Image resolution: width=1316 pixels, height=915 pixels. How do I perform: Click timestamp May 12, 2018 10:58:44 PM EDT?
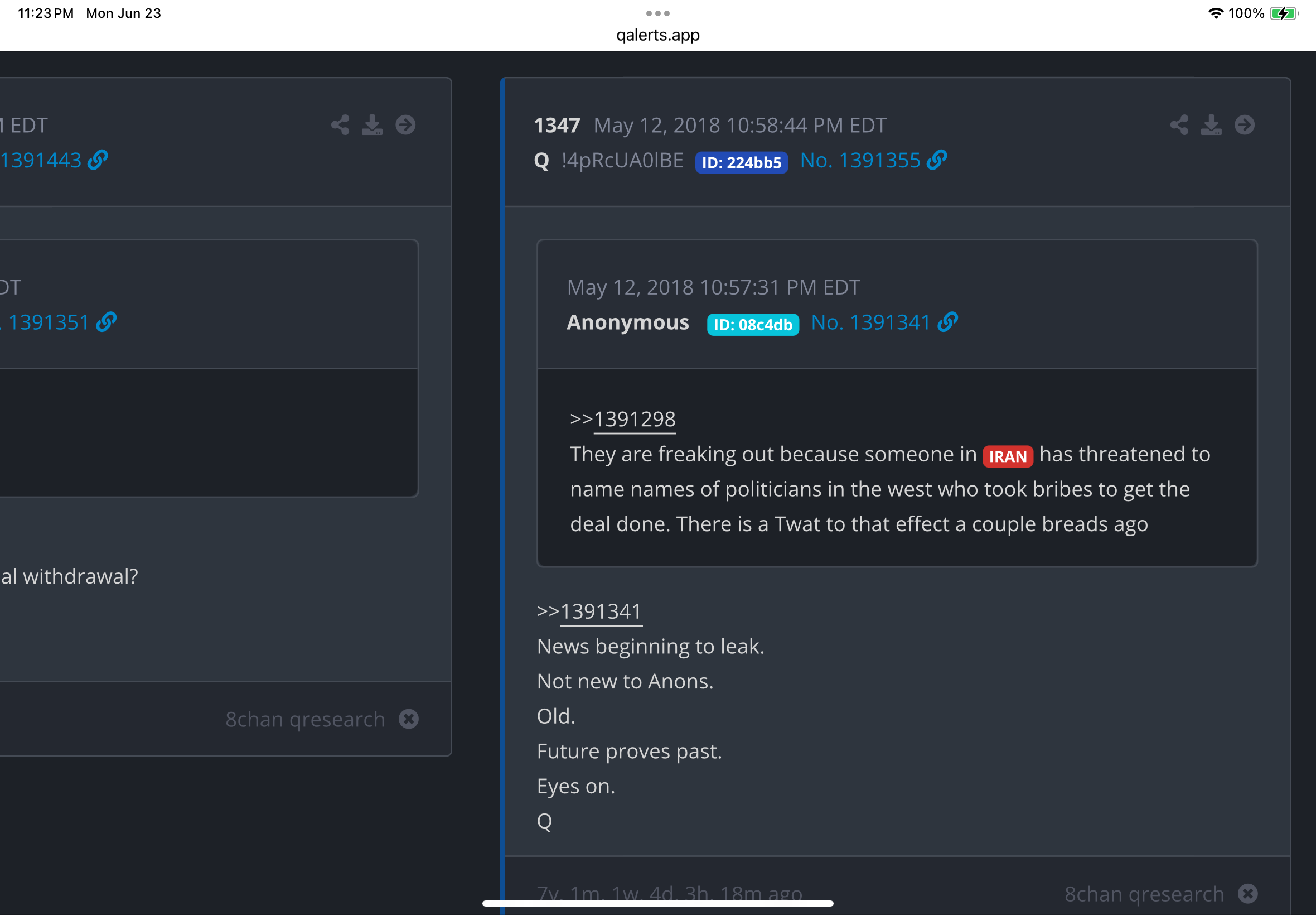(x=740, y=126)
